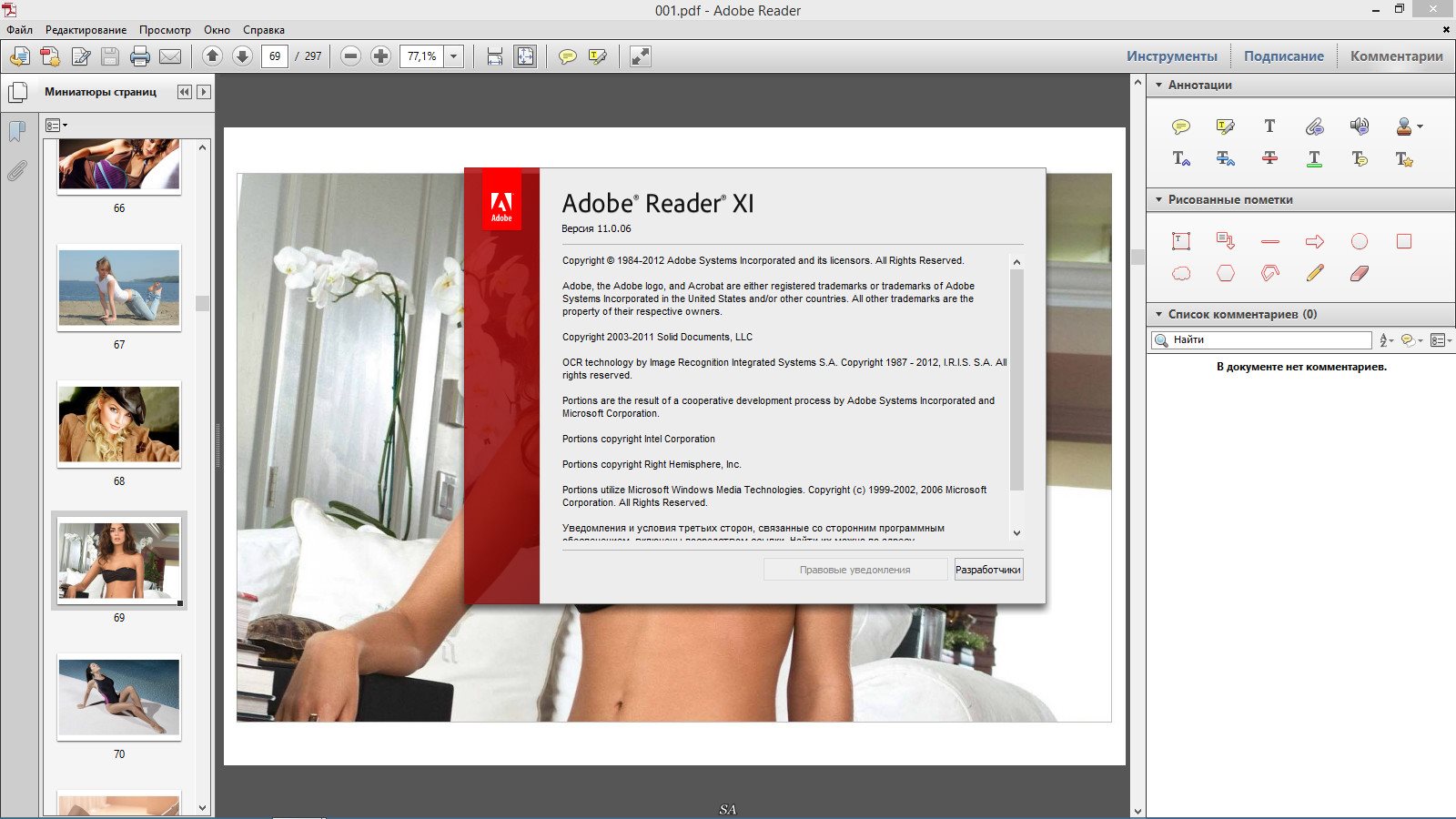
Task: Select Edit document online toolbar icon
Action: [80, 56]
